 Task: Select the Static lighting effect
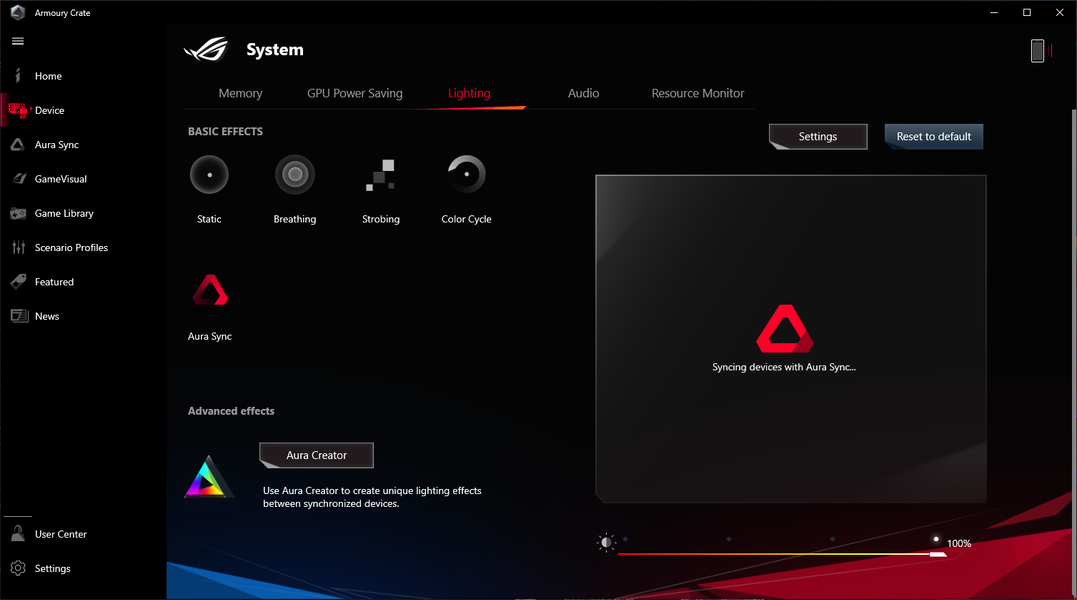209,174
